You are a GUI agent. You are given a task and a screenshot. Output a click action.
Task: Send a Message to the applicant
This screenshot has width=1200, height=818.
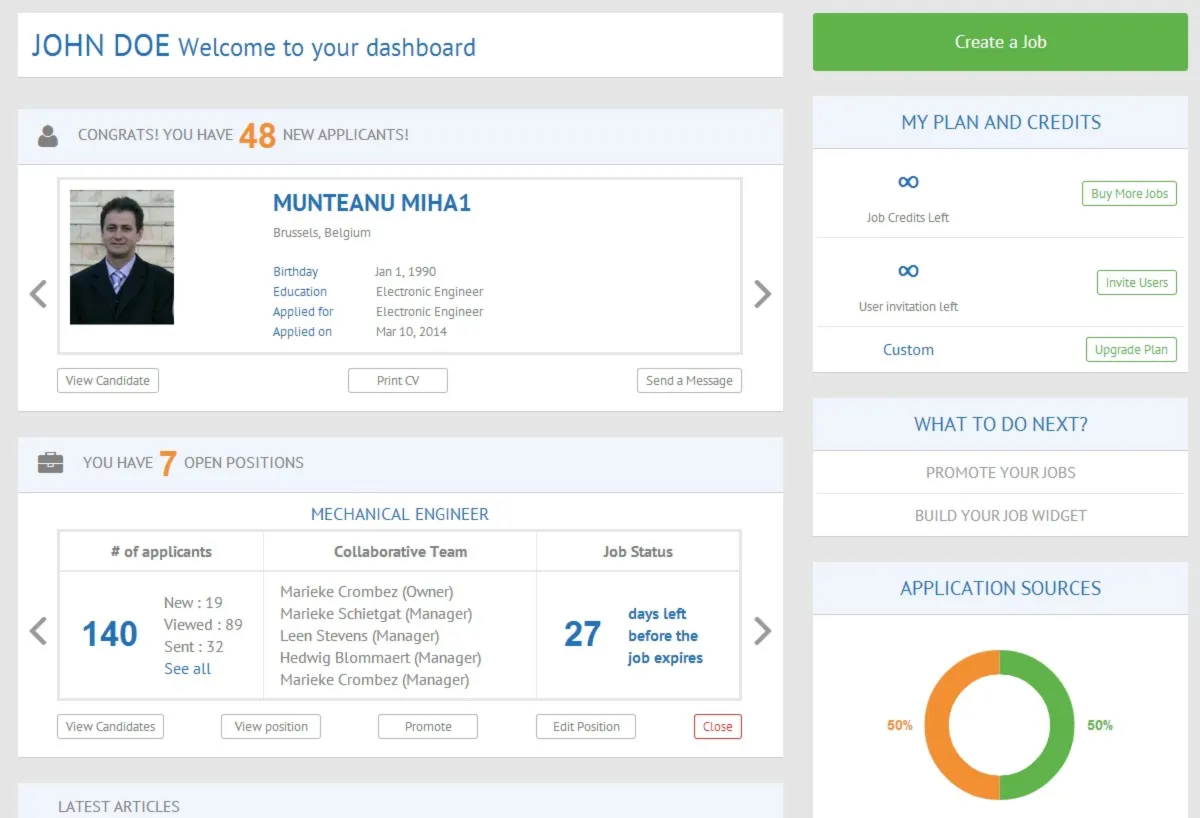click(689, 380)
